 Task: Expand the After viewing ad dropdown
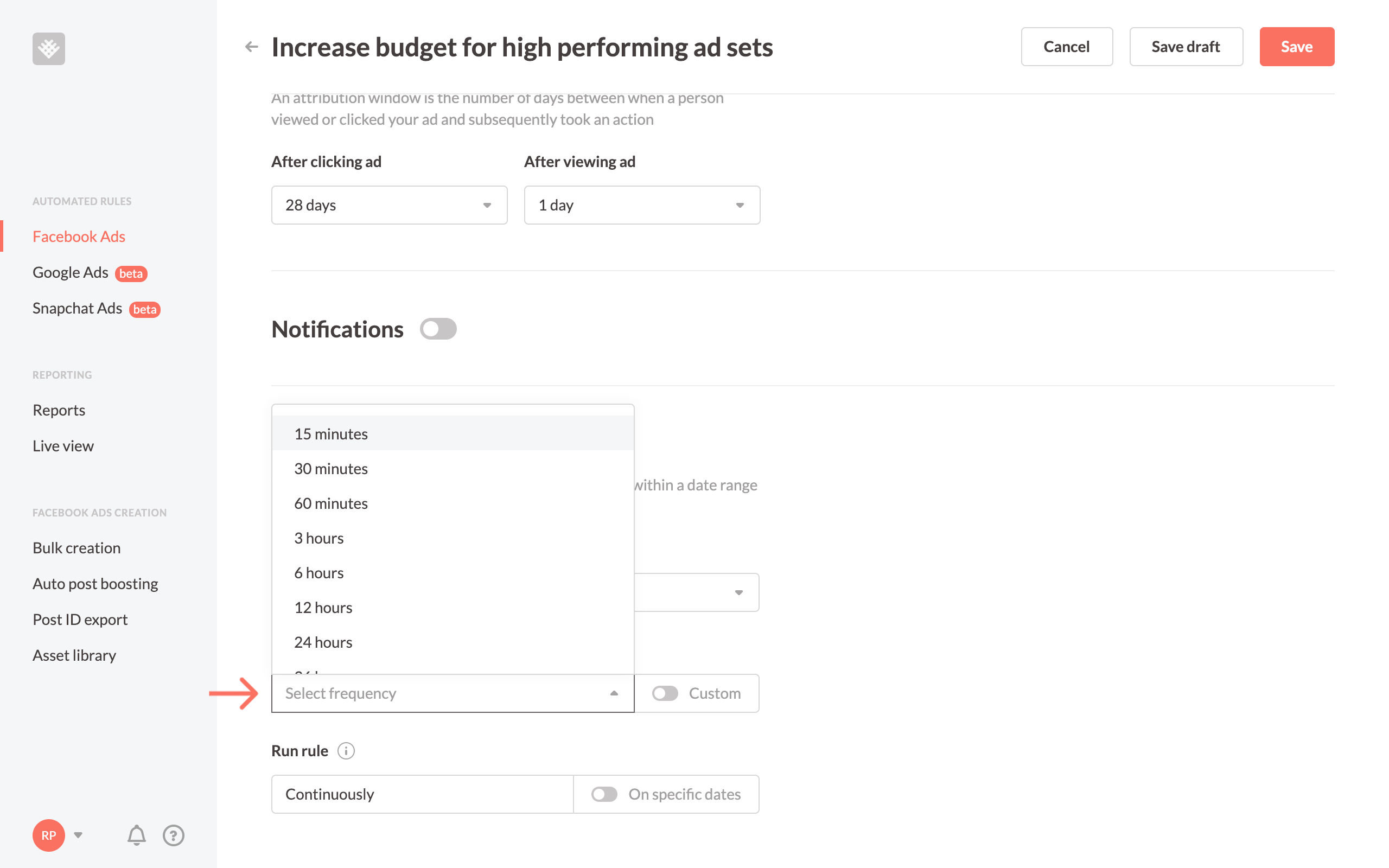(641, 204)
